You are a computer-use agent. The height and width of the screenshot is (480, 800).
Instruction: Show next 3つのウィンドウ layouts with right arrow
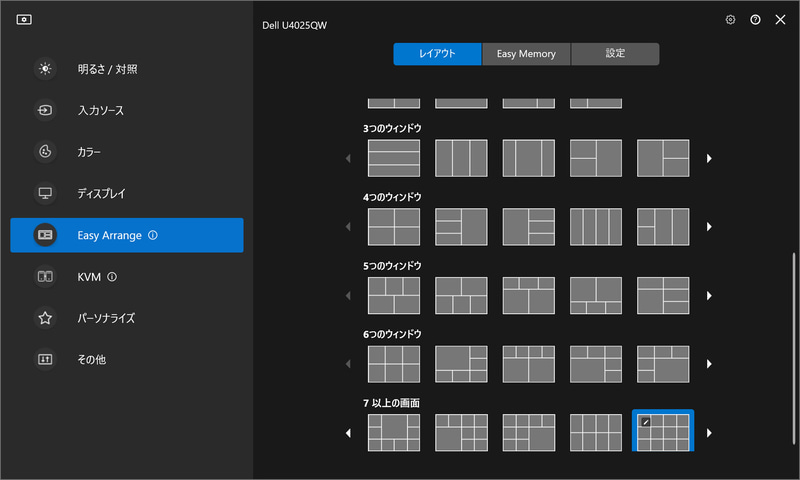click(x=709, y=159)
